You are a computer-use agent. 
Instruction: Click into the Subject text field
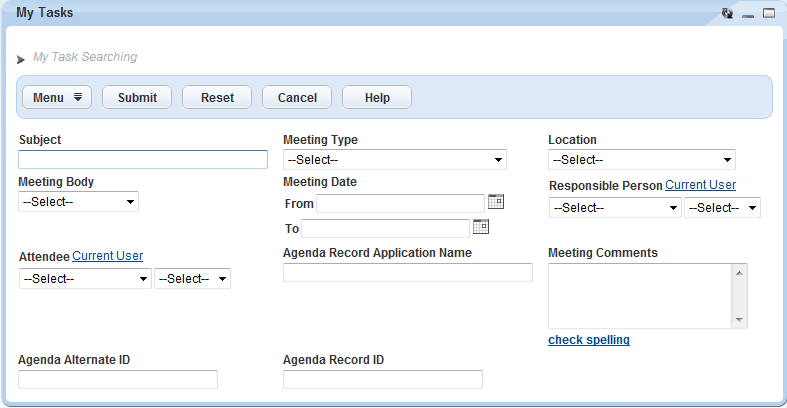click(143, 160)
